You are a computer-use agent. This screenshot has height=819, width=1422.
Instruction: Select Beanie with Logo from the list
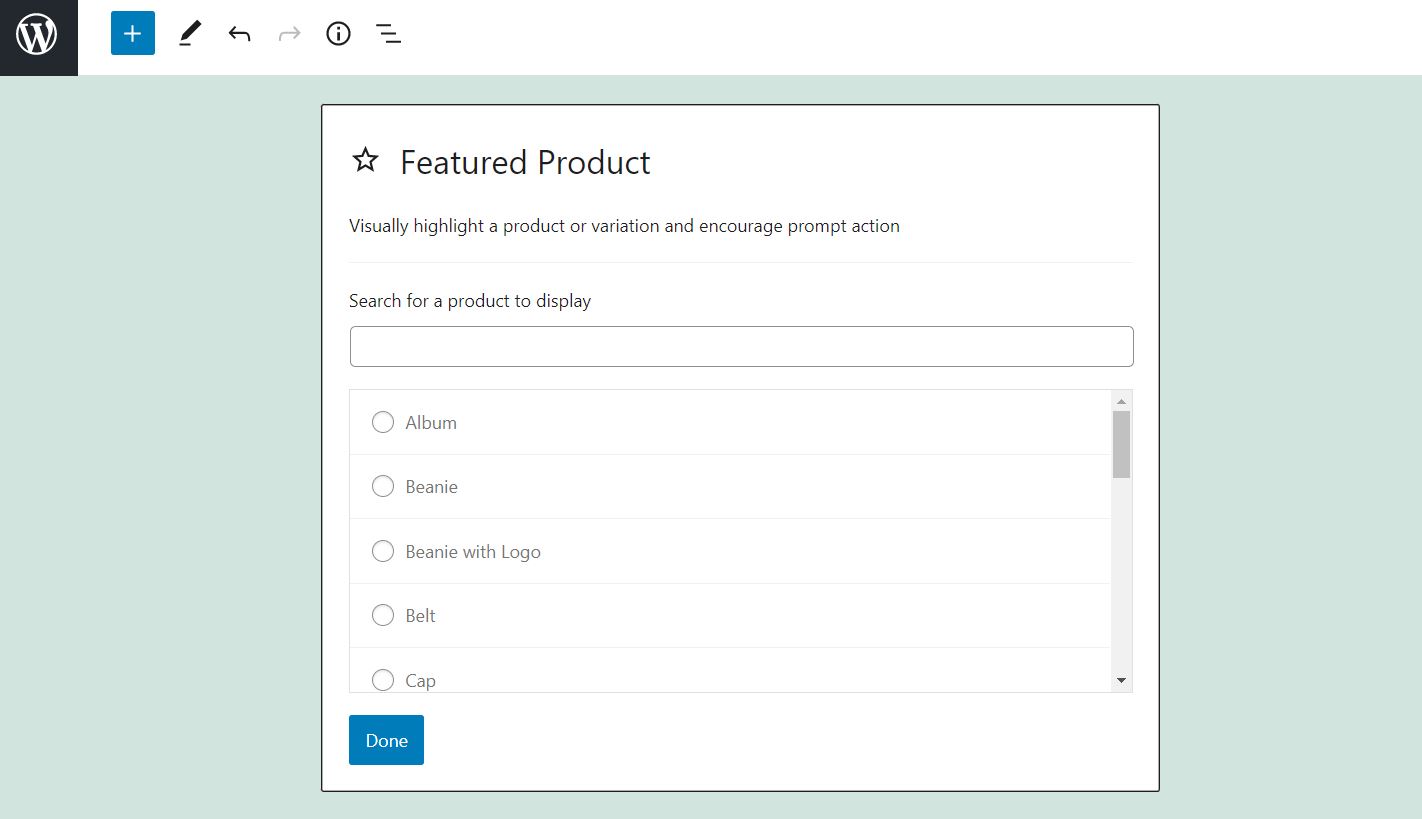[382, 551]
